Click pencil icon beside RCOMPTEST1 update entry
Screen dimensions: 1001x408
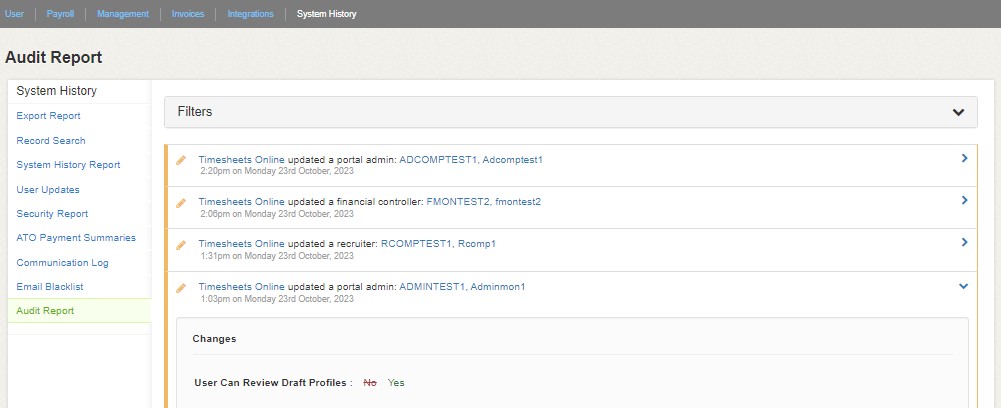click(181, 244)
